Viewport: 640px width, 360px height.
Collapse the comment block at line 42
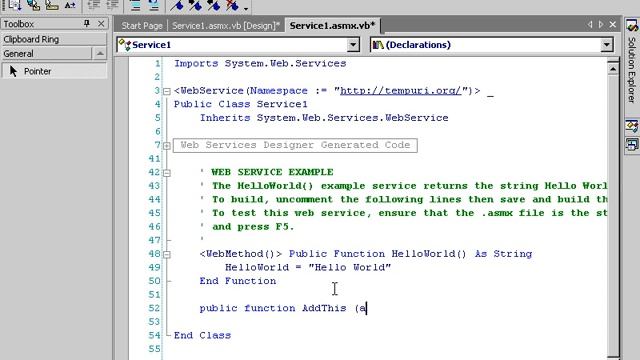coord(167,173)
